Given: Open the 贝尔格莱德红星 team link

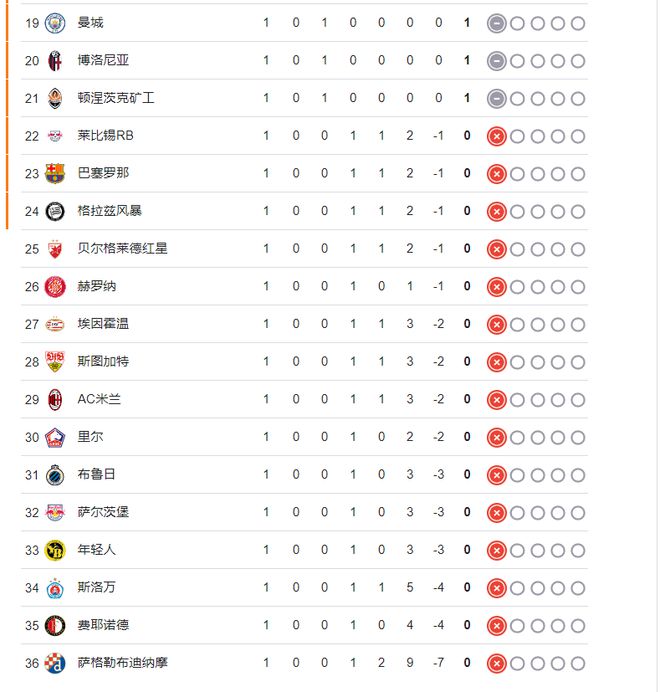Looking at the screenshot, I should pos(122,249).
